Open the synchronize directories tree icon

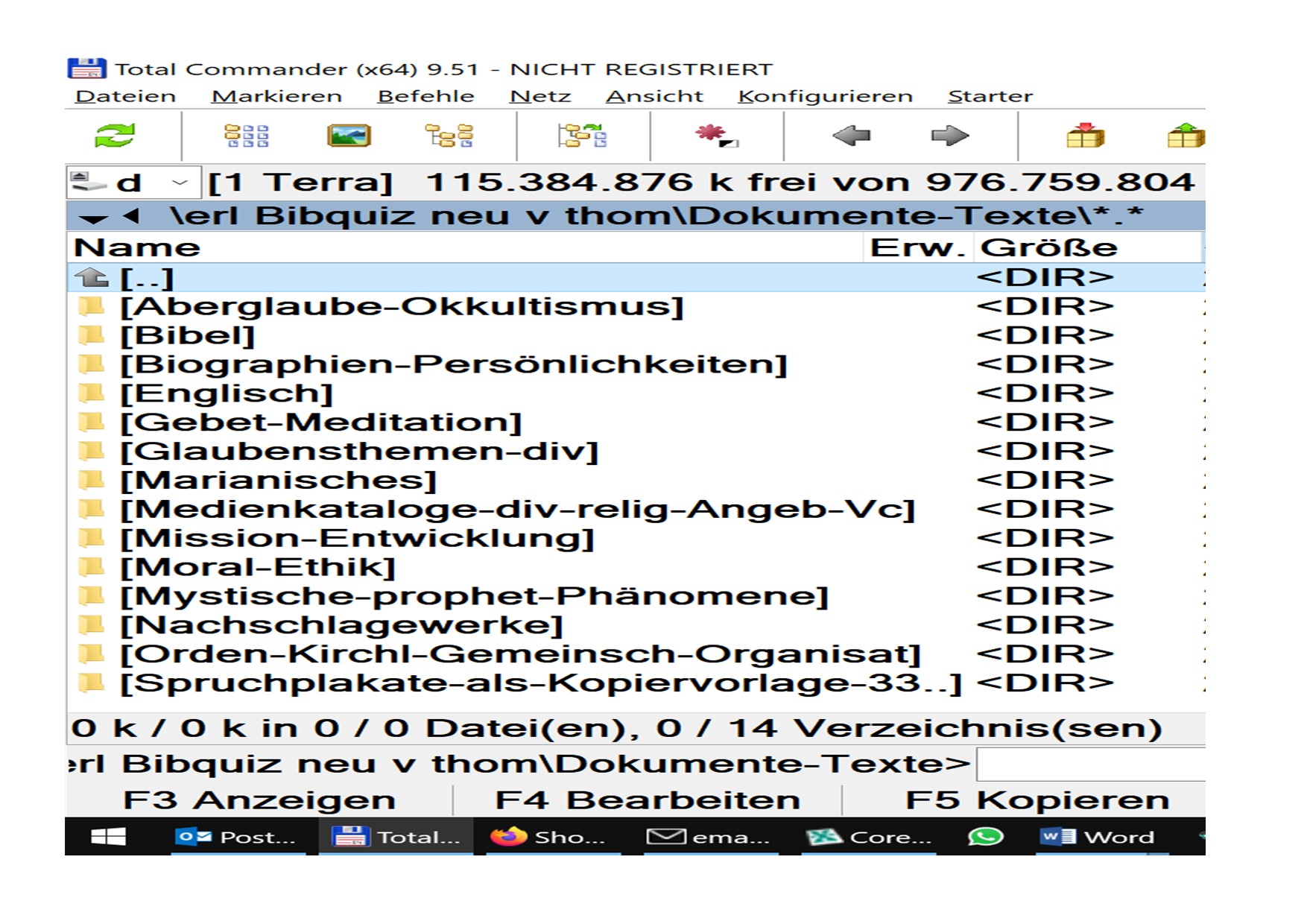582,136
